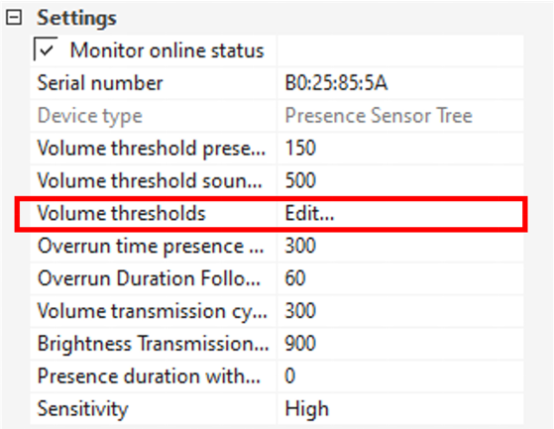The height and width of the screenshot is (429, 554).
Task: Collapse the Settings section
Action: click(x=14, y=18)
